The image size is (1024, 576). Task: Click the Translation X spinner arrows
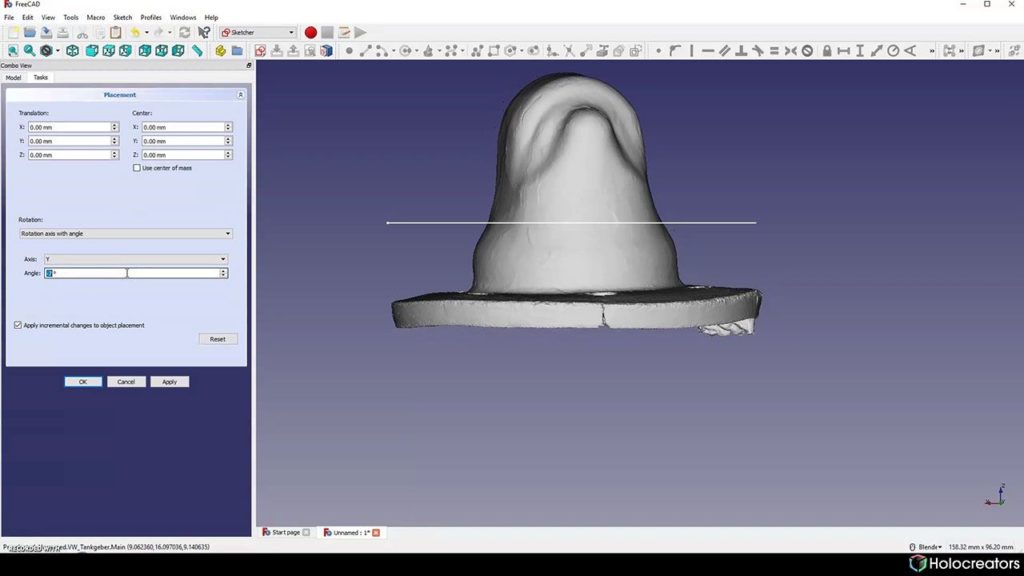(114, 127)
